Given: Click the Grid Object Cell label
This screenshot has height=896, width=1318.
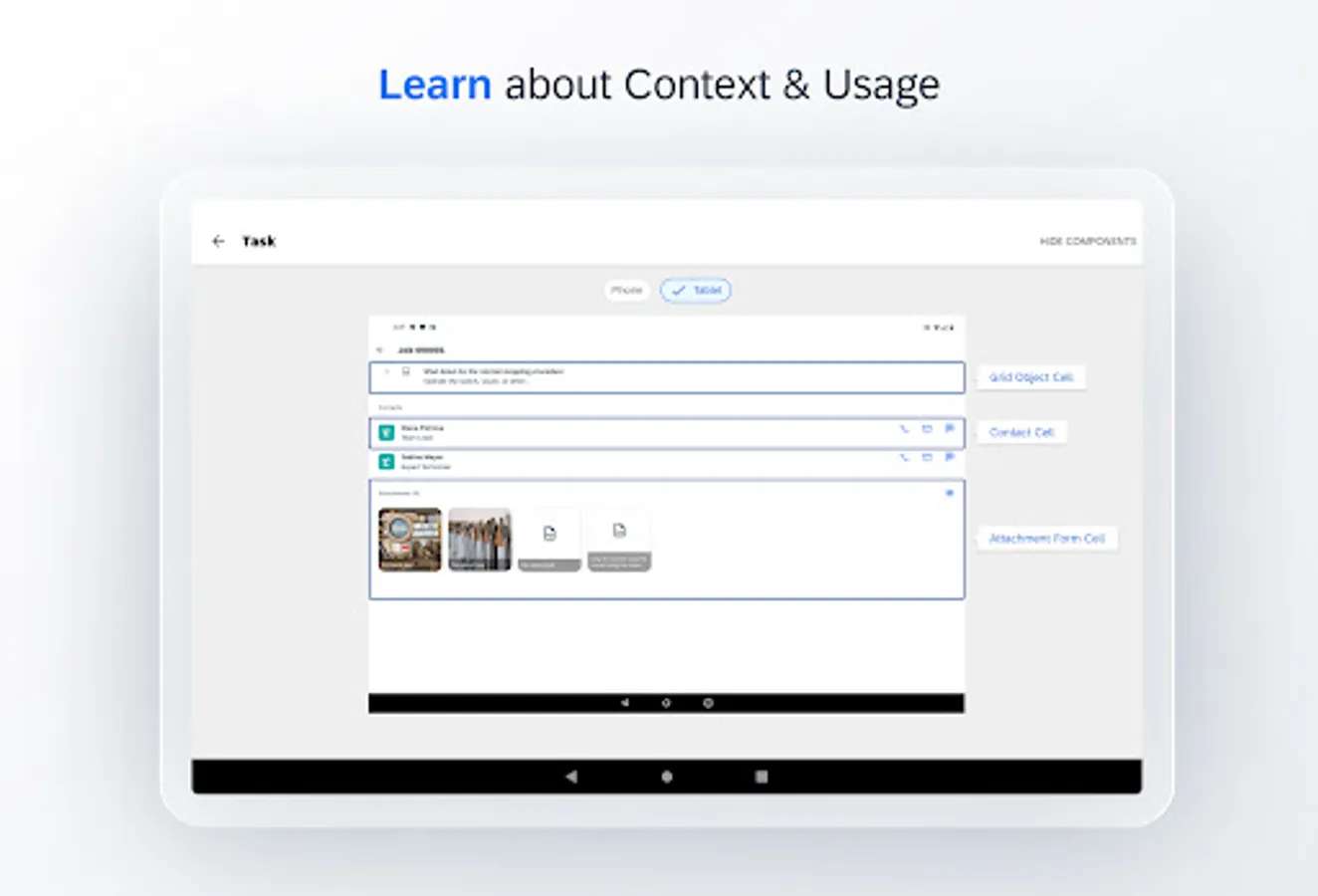Looking at the screenshot, I should pyautogui.click(x=1030, y=377).
